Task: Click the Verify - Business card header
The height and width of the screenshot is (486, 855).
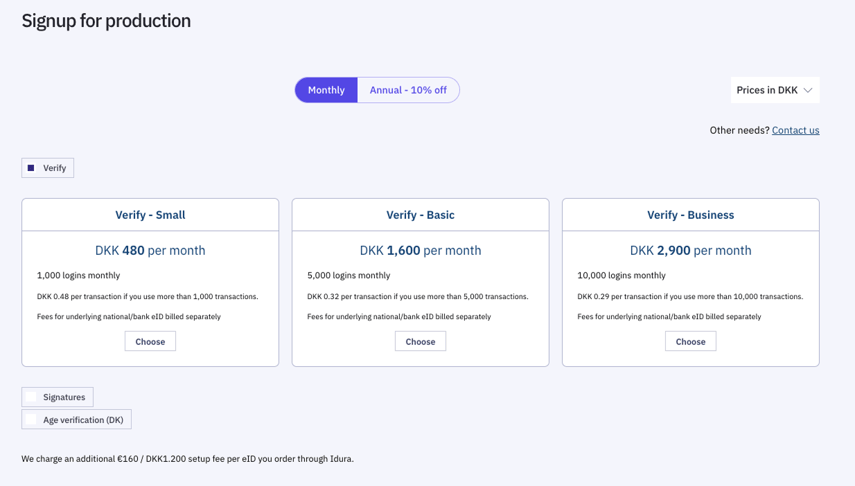Action: (690, 215)
